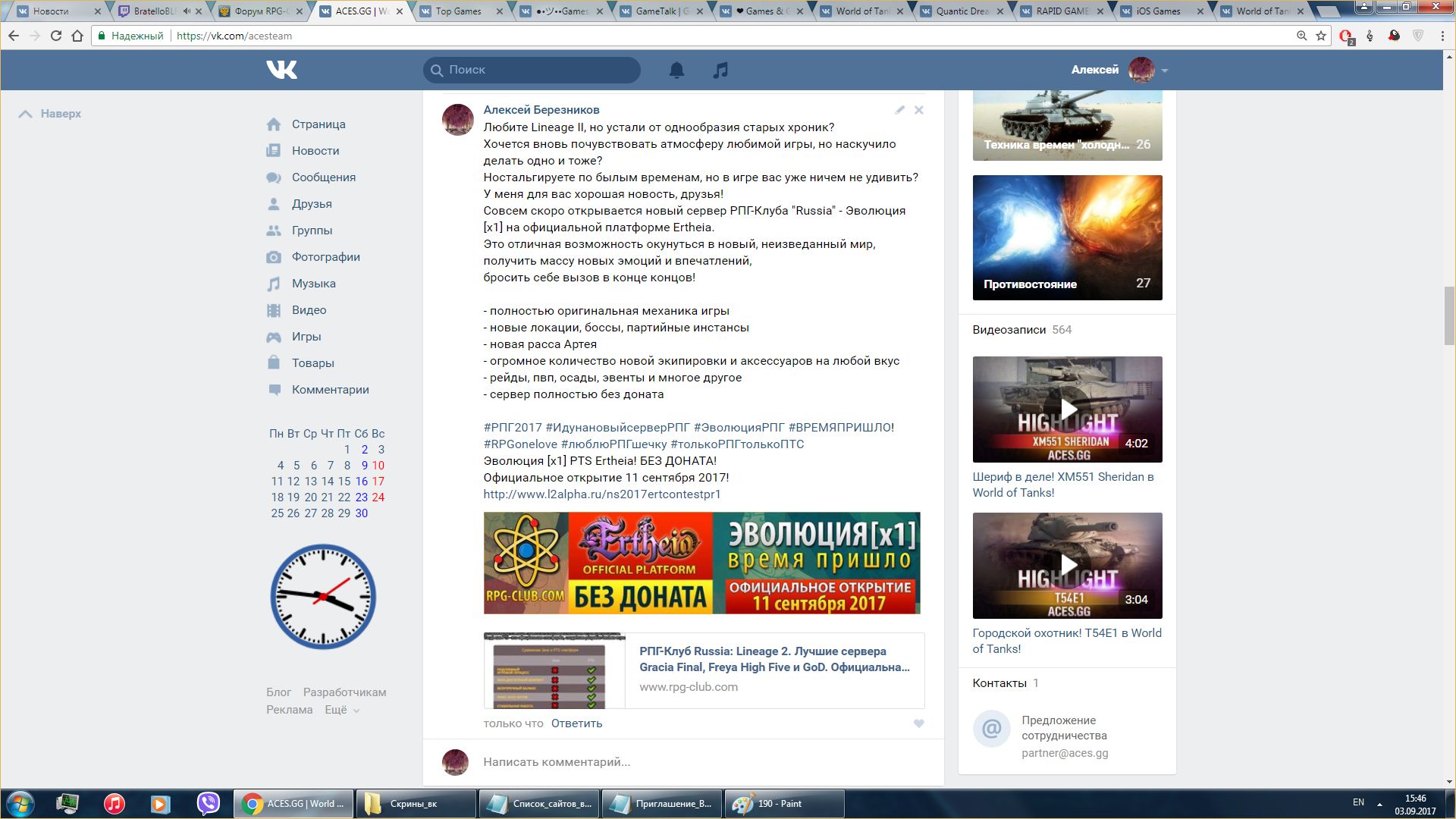1456x819 pixels.
Task: Click in the Поиск search field
Action: [x=532, y=70]
